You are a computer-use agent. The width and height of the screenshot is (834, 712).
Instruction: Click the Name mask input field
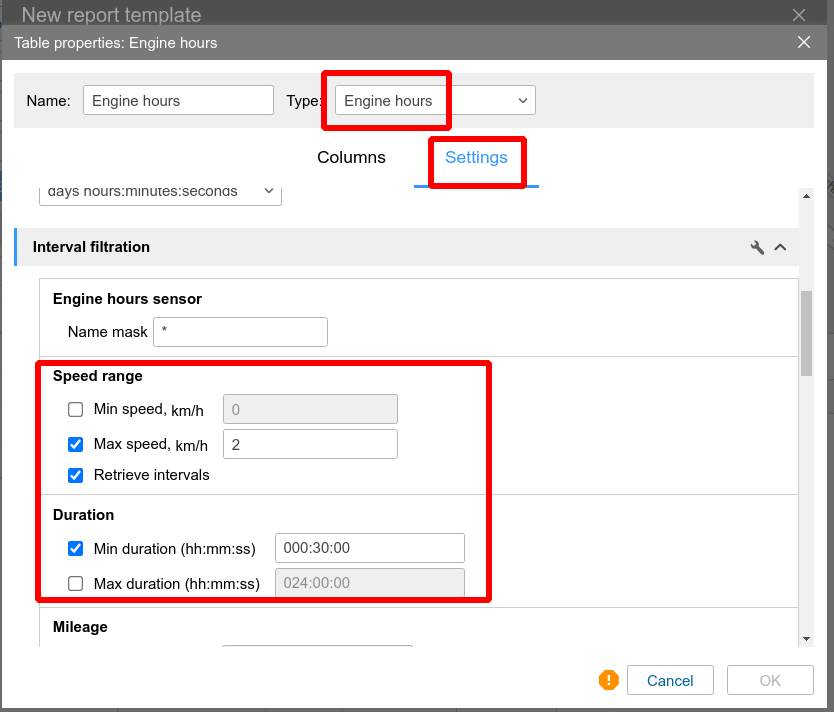(x=241, y=332)
